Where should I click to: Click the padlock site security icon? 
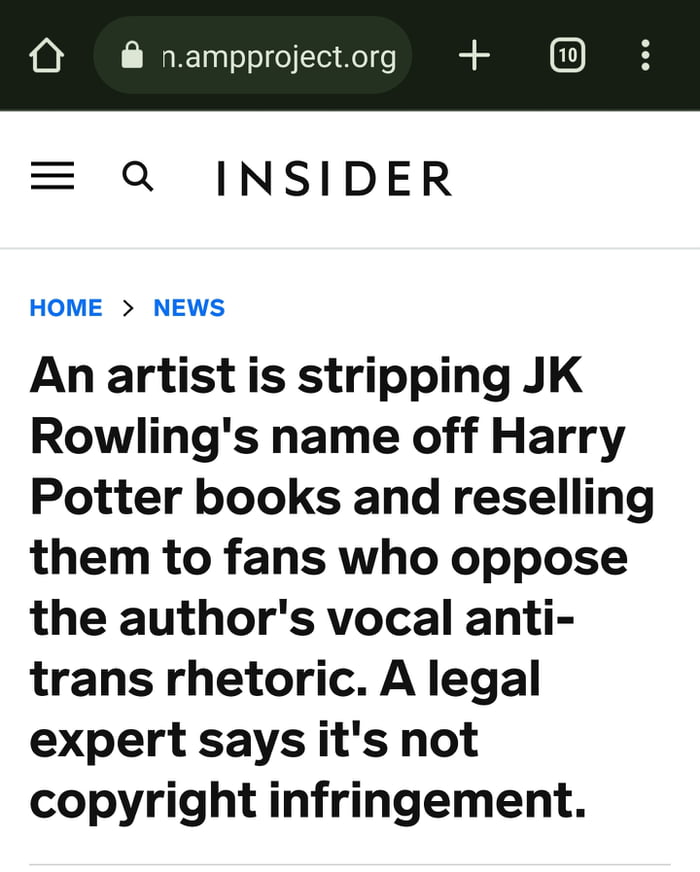(132, 56)
